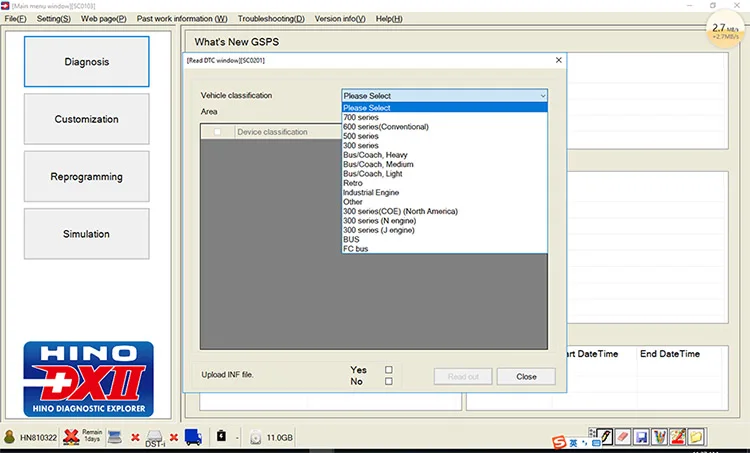750x453 pixels.
Task: Open the yellow folder icon
Action: pos(696,437)
